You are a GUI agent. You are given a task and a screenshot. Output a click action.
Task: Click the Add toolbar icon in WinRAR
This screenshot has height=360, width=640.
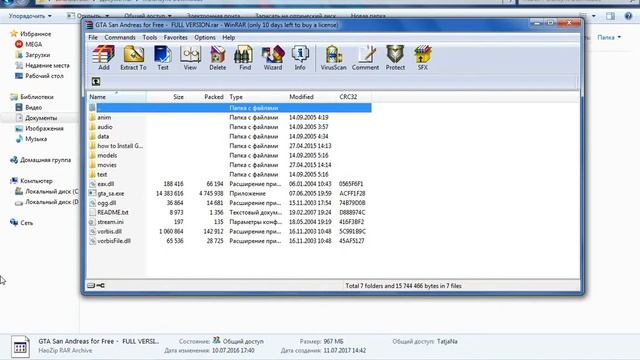(x=103, y=58)
